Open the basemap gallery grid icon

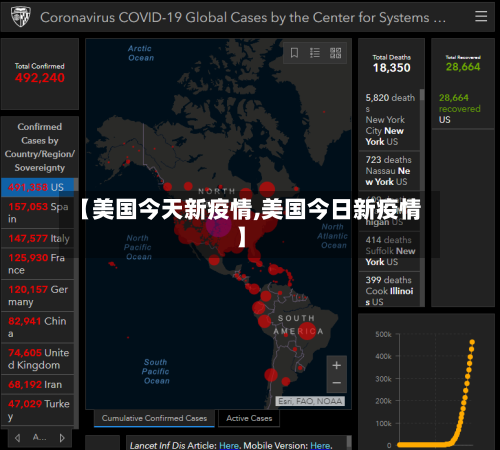pyautogui.click(x=335, y=53)
